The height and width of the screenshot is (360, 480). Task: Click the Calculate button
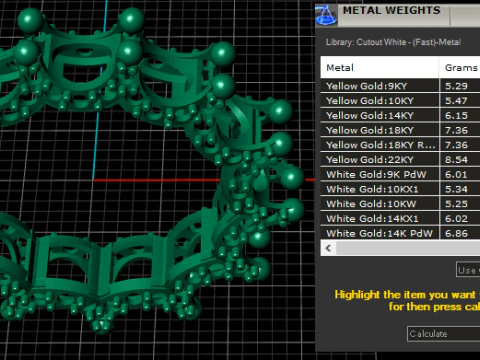[444, 334]
